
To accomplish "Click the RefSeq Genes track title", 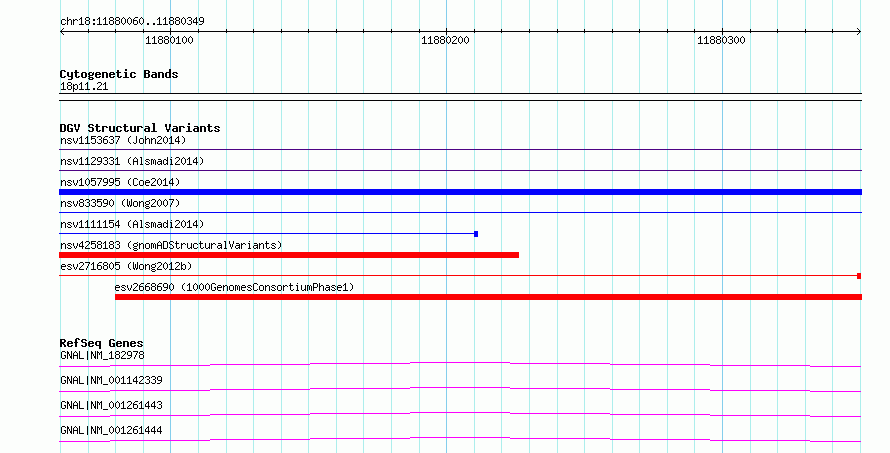I will tap(101, 343).
